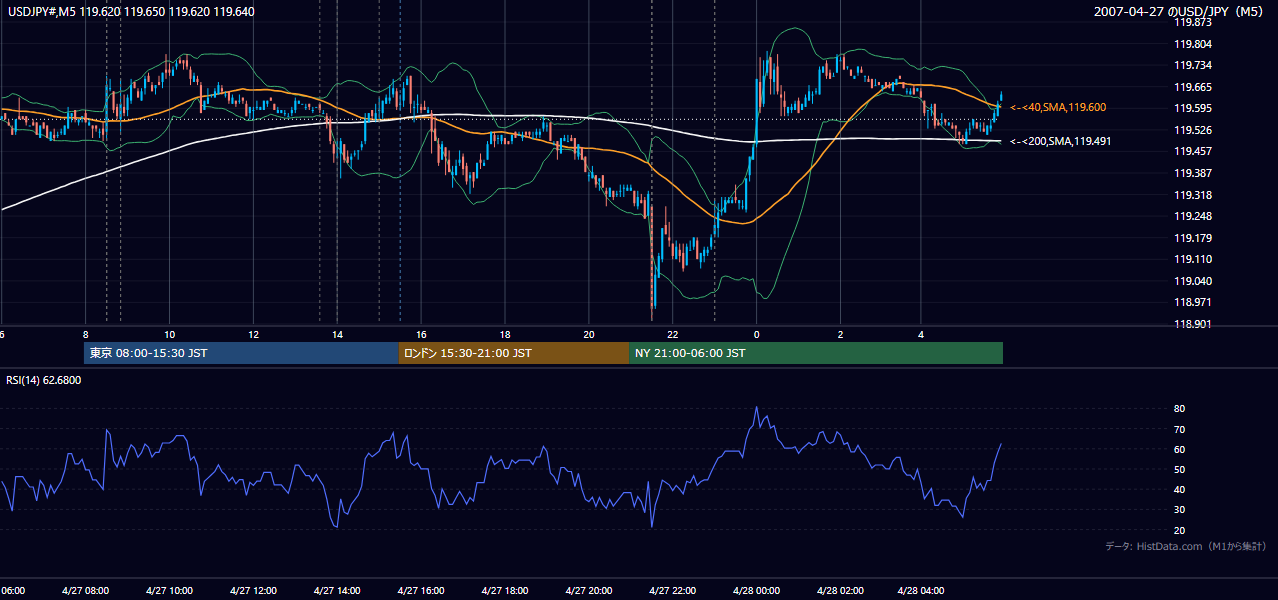1278x600 pixels.
Task: Click hour label 22 under price chart
Action: click(672, 334)
